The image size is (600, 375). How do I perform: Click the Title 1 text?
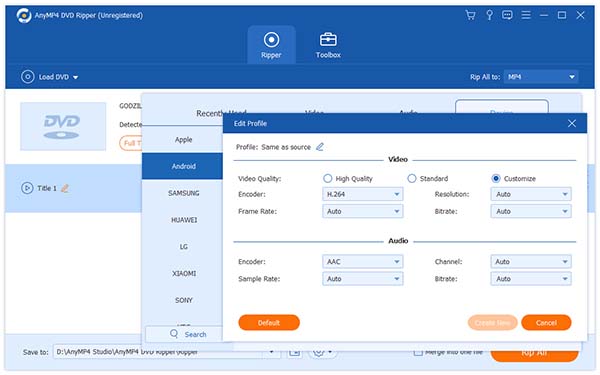[x=47, y=188]
